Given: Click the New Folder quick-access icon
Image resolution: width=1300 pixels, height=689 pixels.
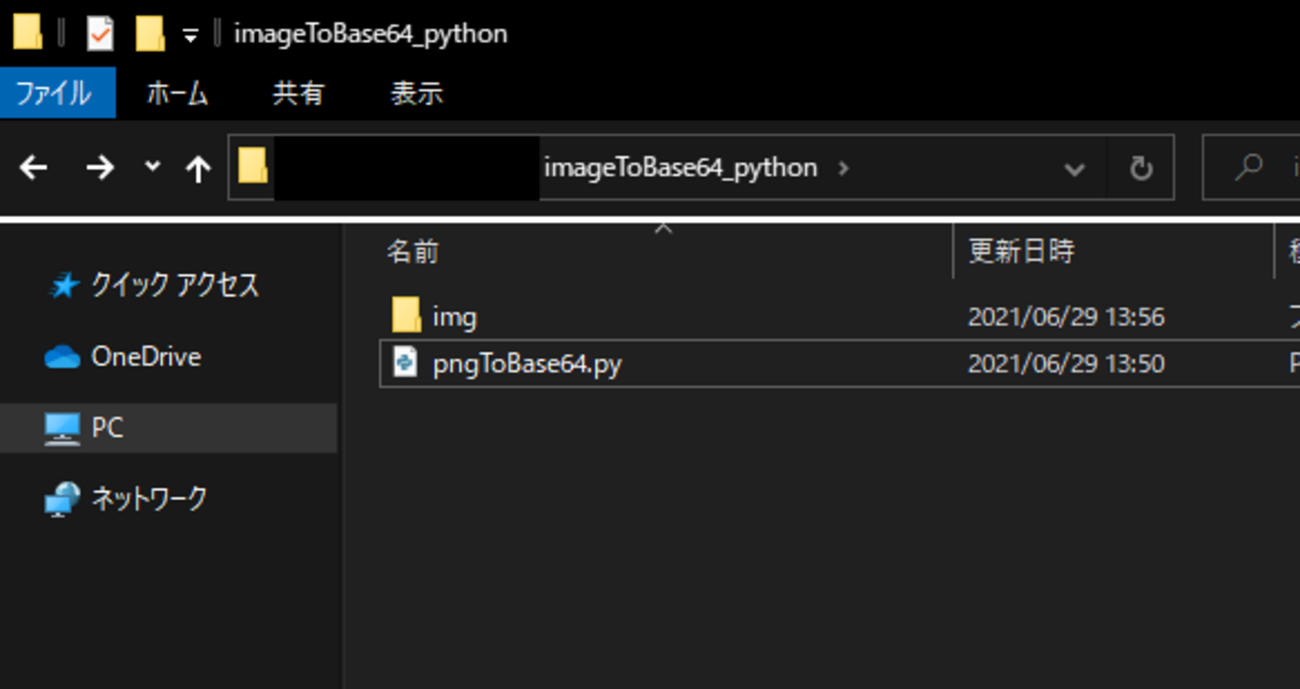Looking at the screenshot, I should (150, 34).
